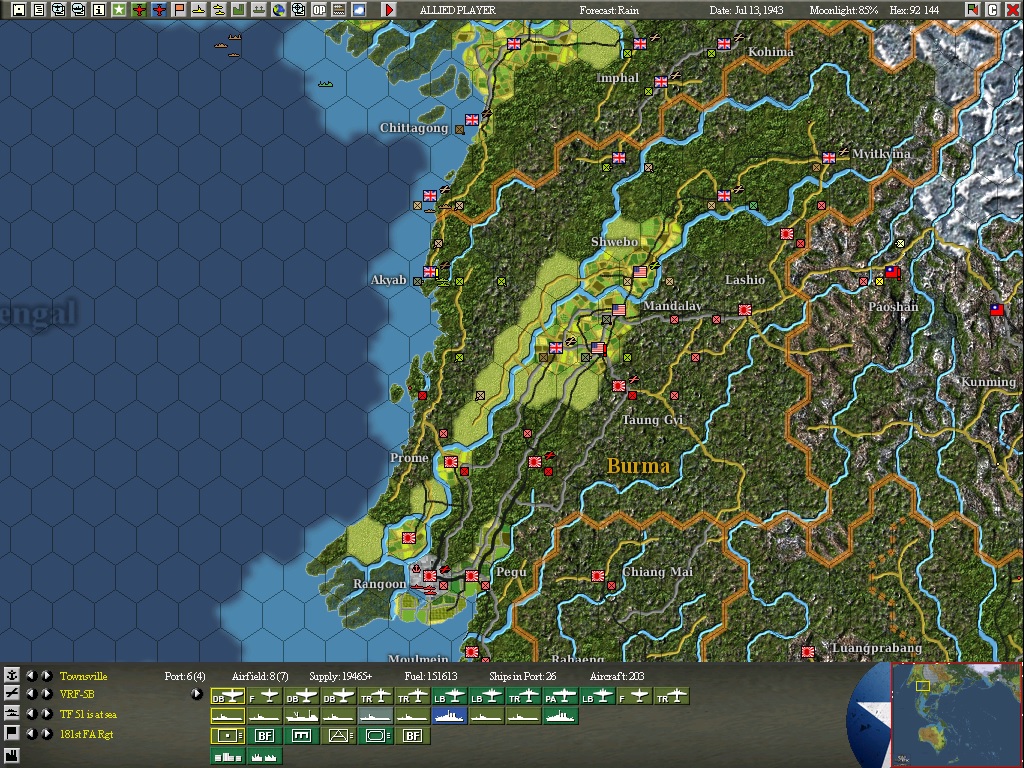
Task: Click the minimap overview thumbnail
Action: [956, 714]
